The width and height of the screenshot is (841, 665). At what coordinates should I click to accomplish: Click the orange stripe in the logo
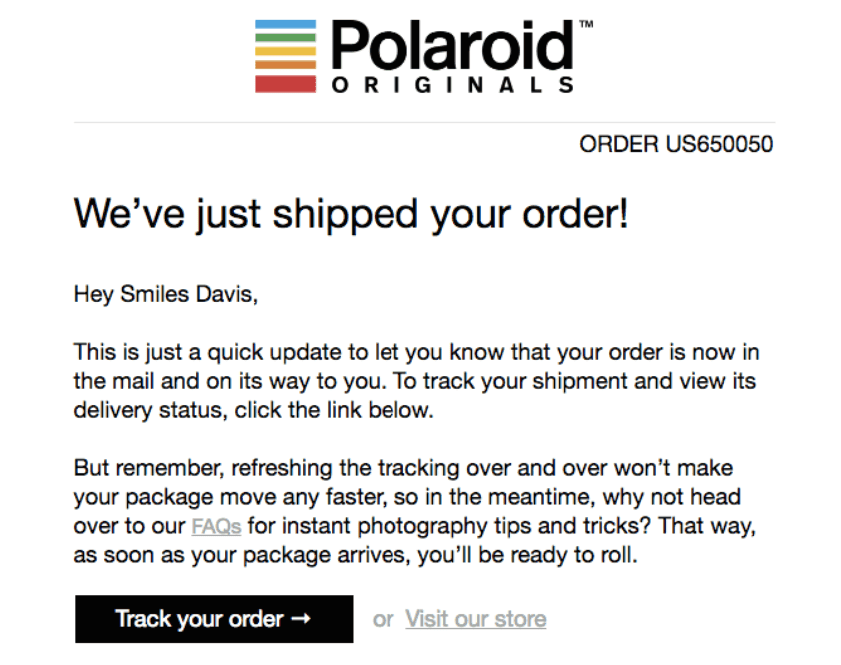(286, 65)
